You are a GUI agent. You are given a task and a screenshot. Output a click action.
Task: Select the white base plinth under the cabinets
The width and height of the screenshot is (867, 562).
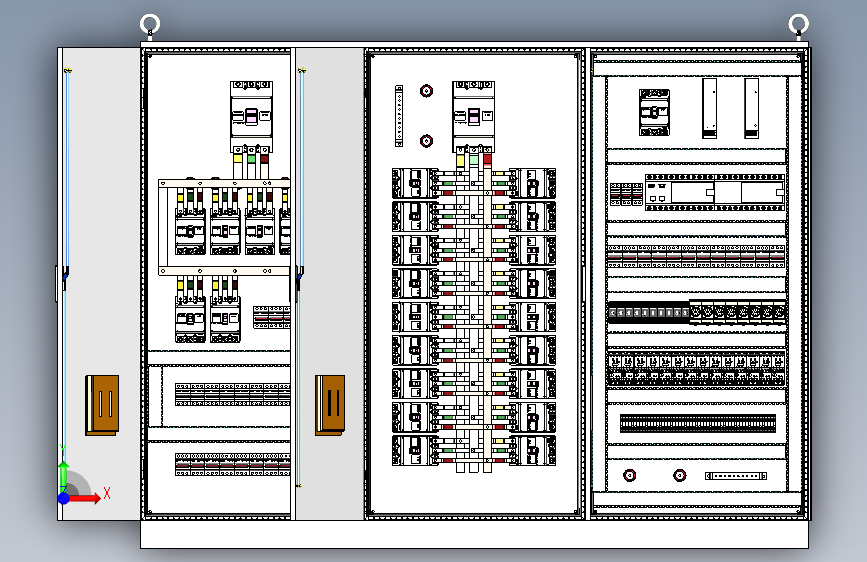pos(474,534)
